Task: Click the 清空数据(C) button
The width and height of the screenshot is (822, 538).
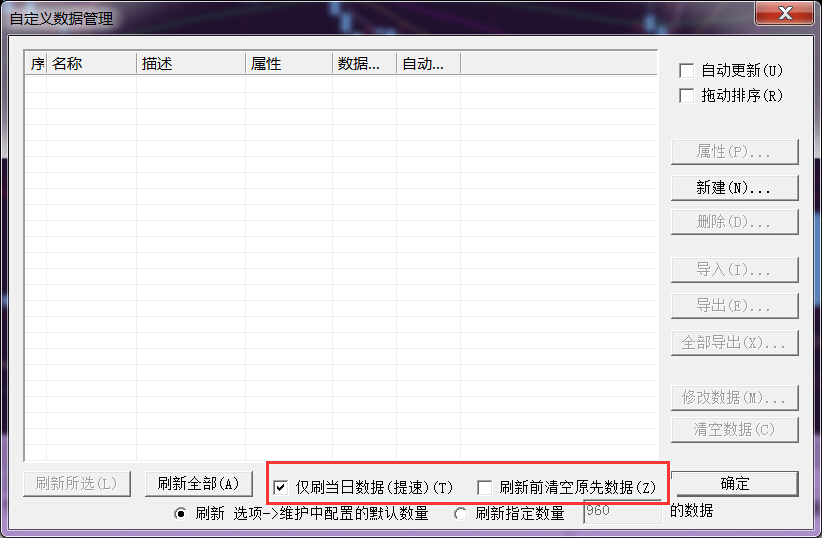Action: [x=734, y=430]
